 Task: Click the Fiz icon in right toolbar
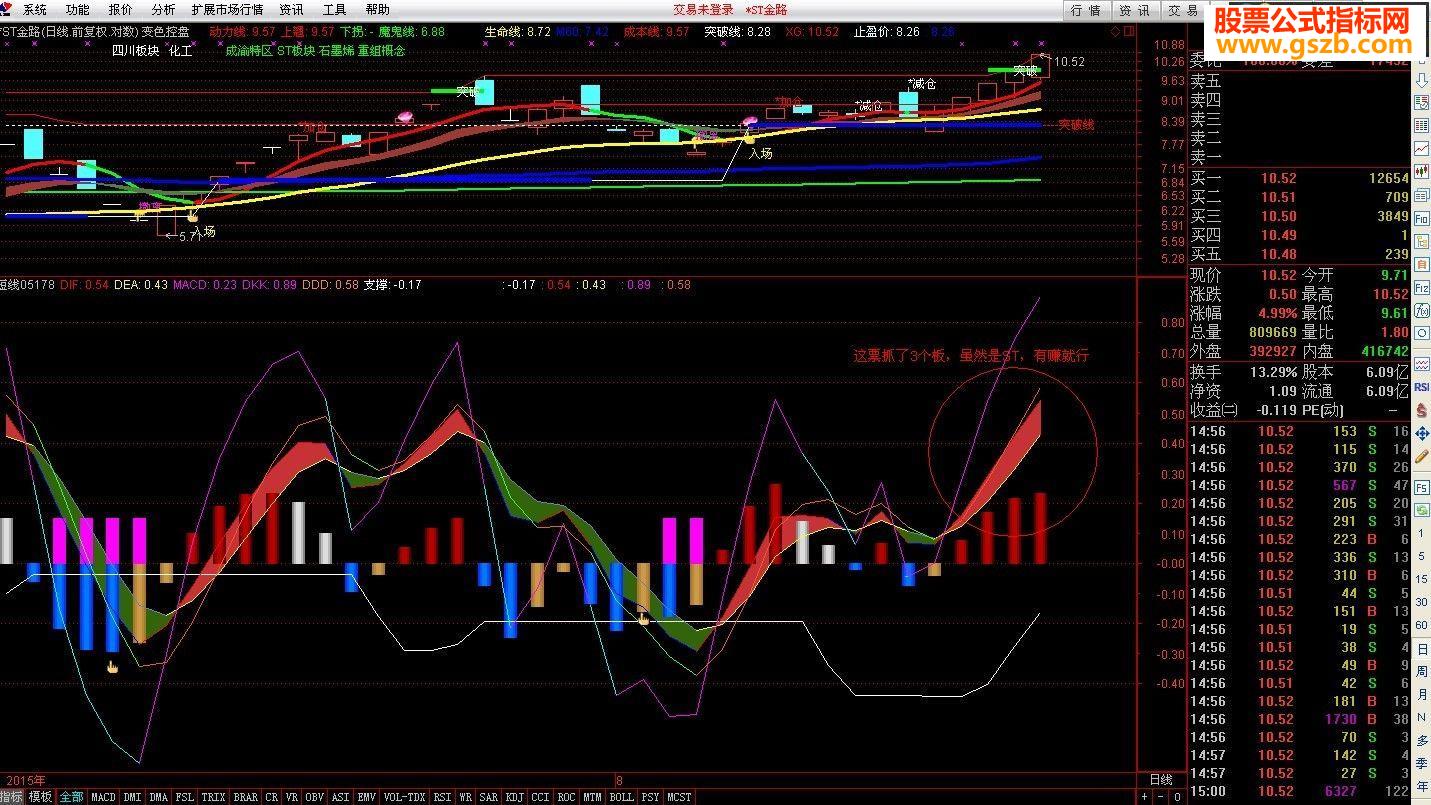tap(1422, 287)
